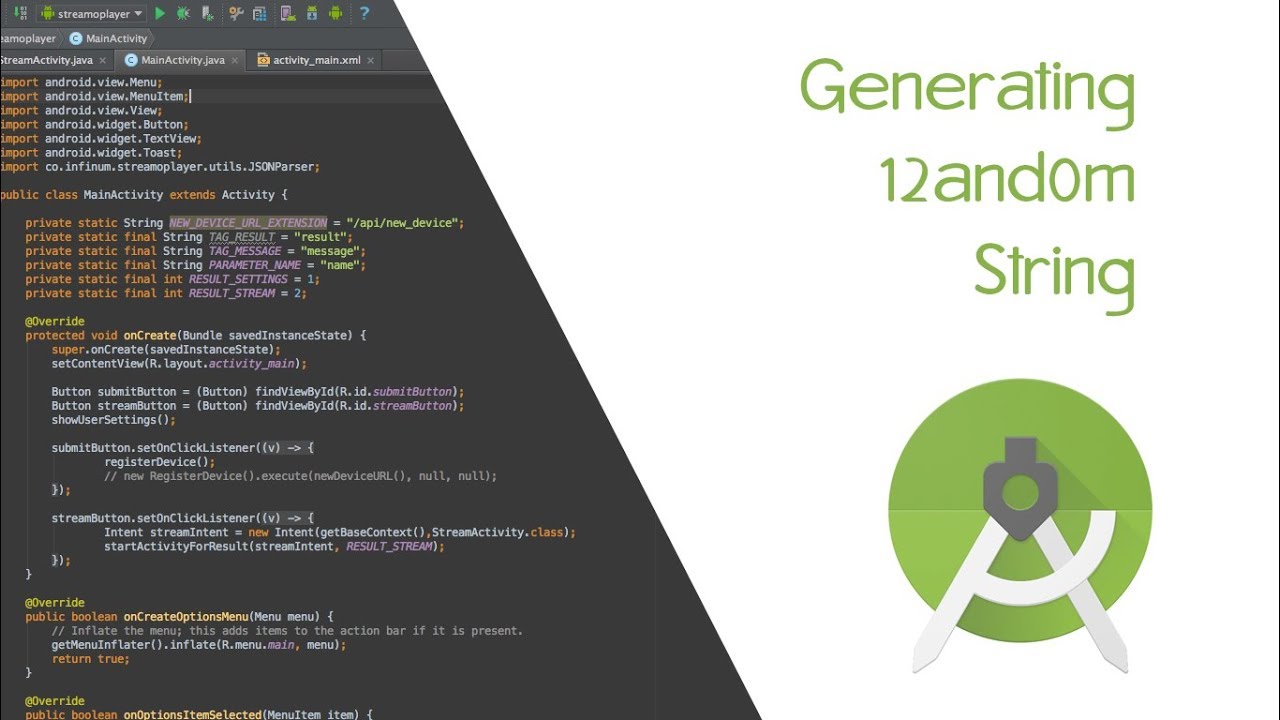
Task: Click the "12and0m" title text
Action: (x=1007, y=181)
